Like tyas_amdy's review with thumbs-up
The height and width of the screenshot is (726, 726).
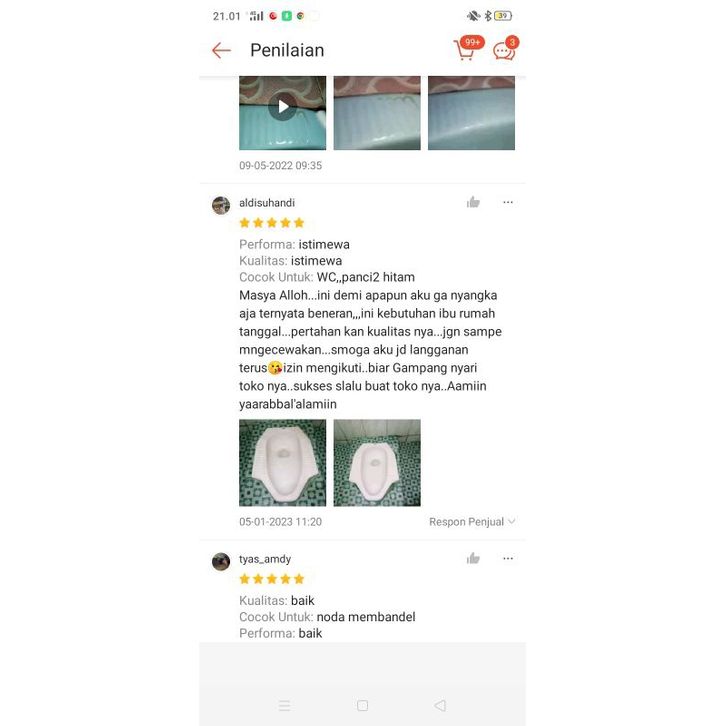coord(473,558)
